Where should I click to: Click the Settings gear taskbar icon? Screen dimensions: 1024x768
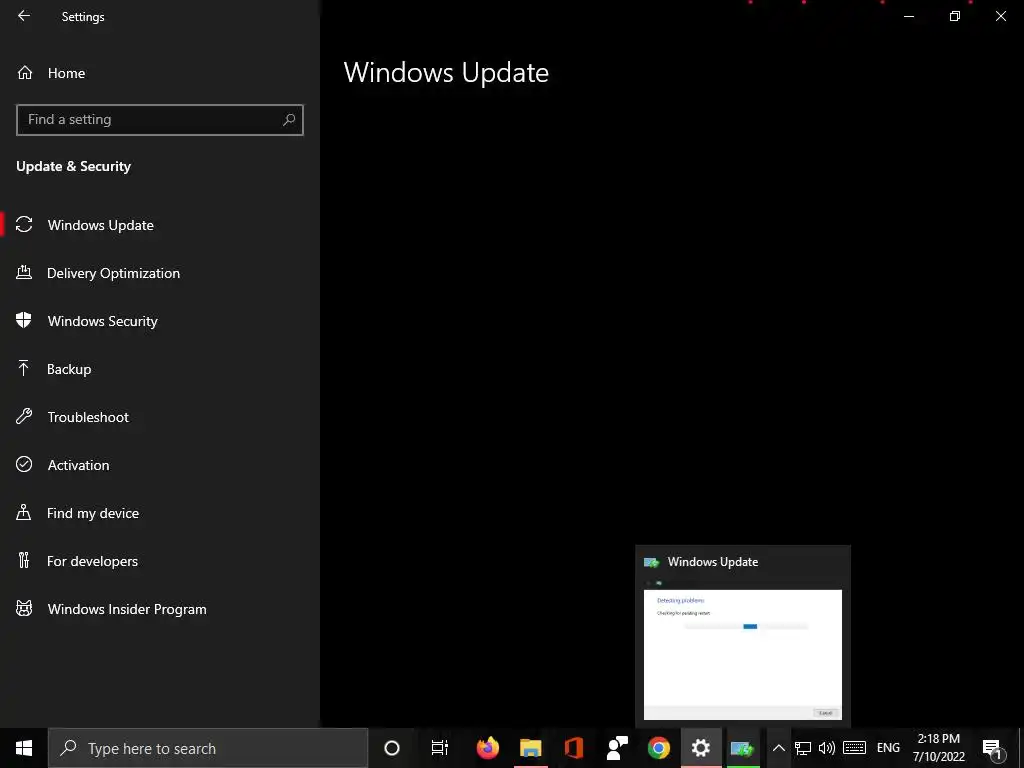701,748
